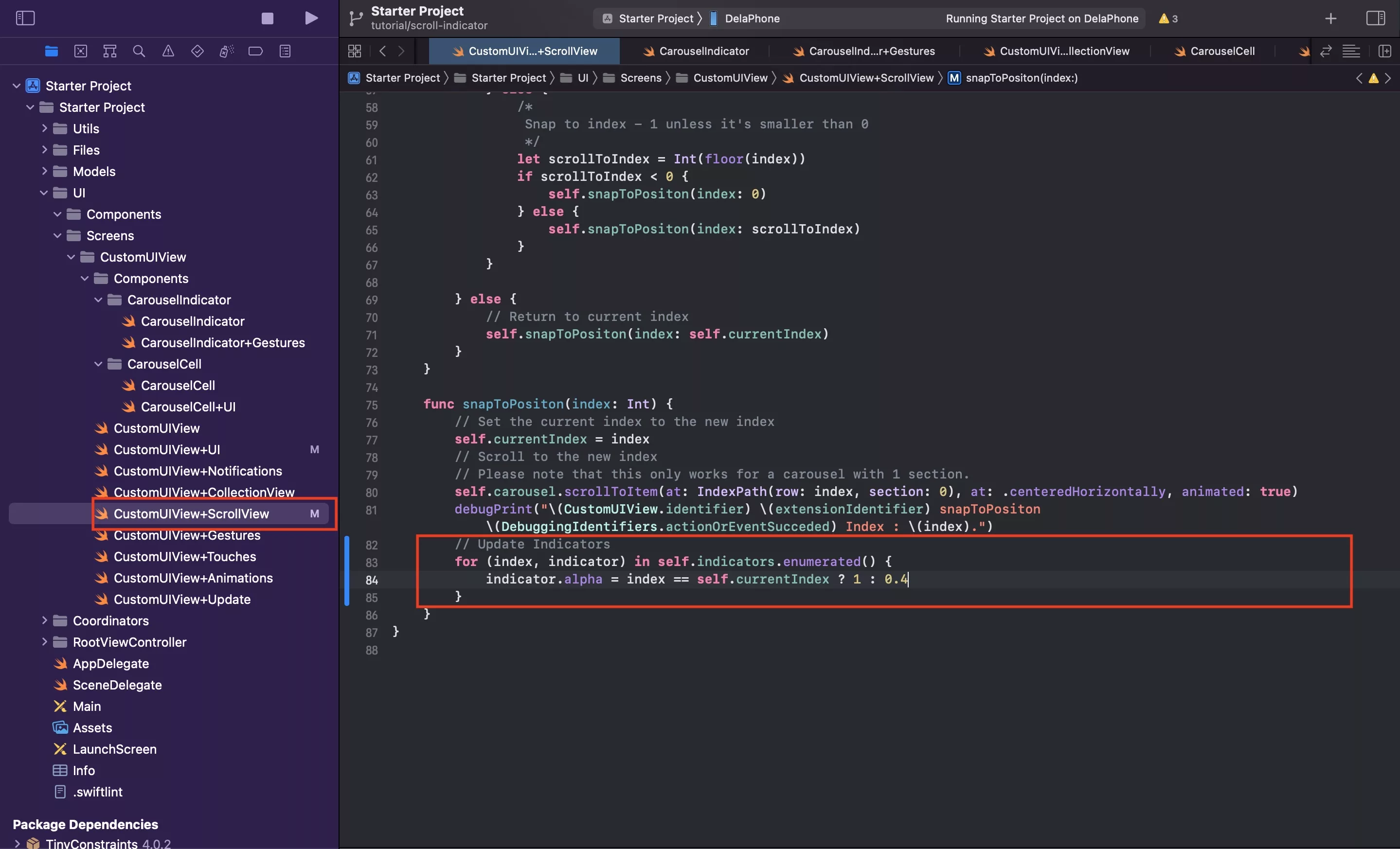Stop the running app
Image resolution: width=1400 pixels, height=849 pixels.
tap(267, 18)
